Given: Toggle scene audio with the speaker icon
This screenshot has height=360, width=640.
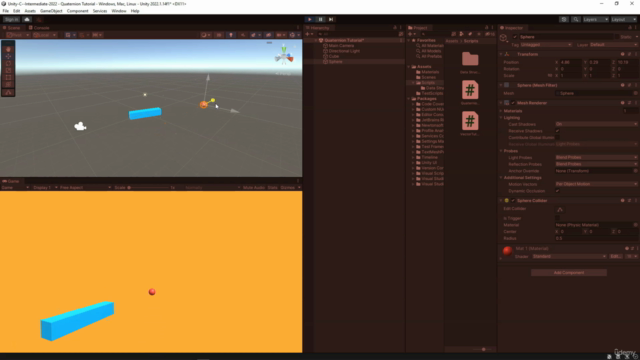Looking at the screenshot, I should click(x=243, y=35).
